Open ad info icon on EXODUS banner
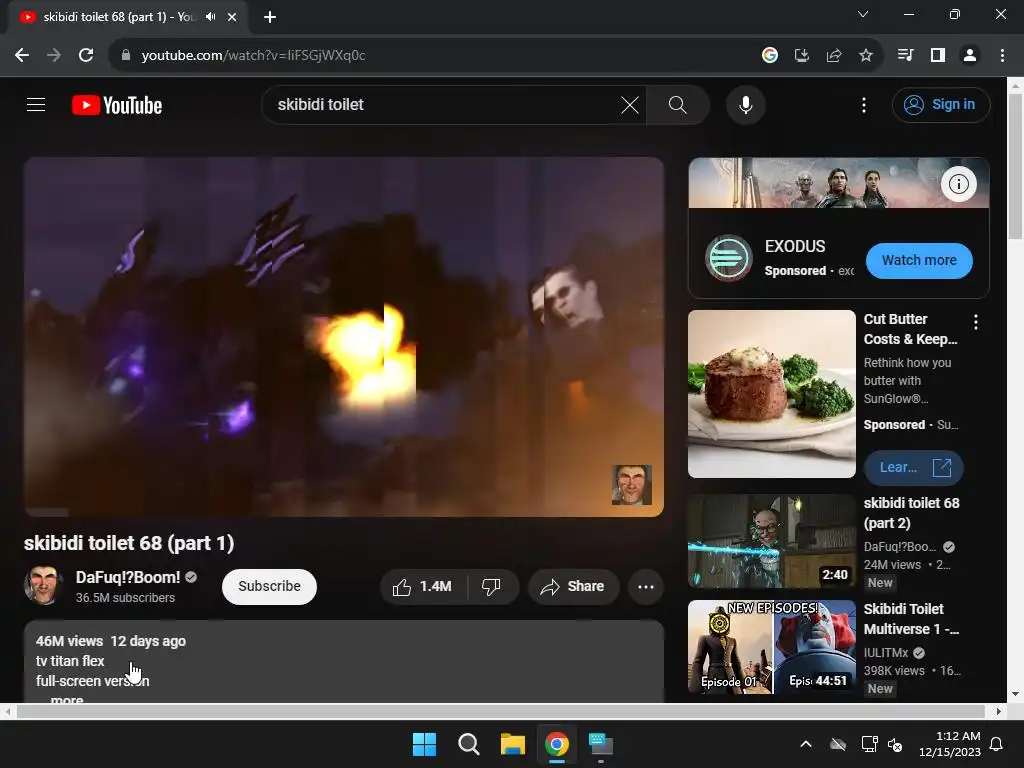This screenshot has height=768, width=1024. point(958,184)
